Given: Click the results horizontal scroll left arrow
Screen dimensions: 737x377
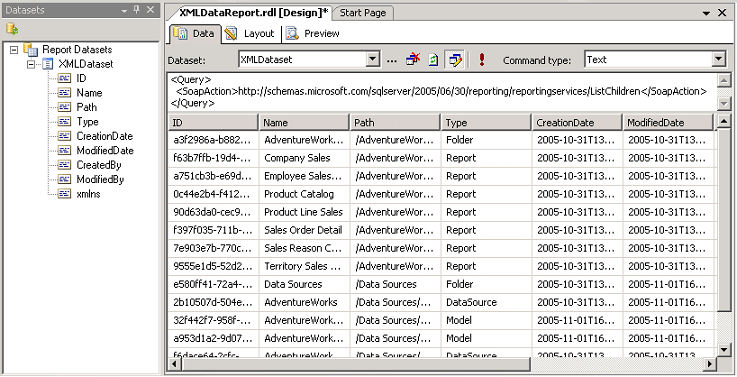Looking at the screenshot, I should coord(175,364).
